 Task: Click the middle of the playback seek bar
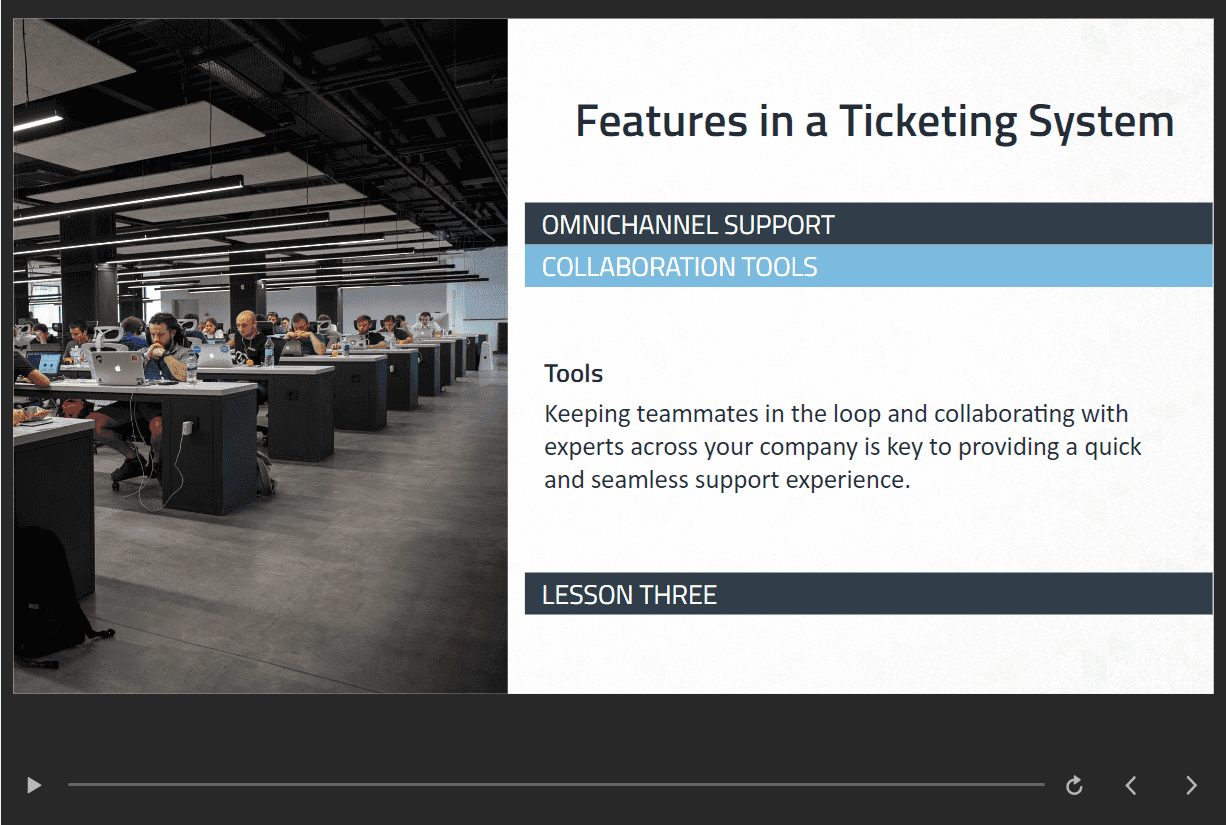point(556,785)
